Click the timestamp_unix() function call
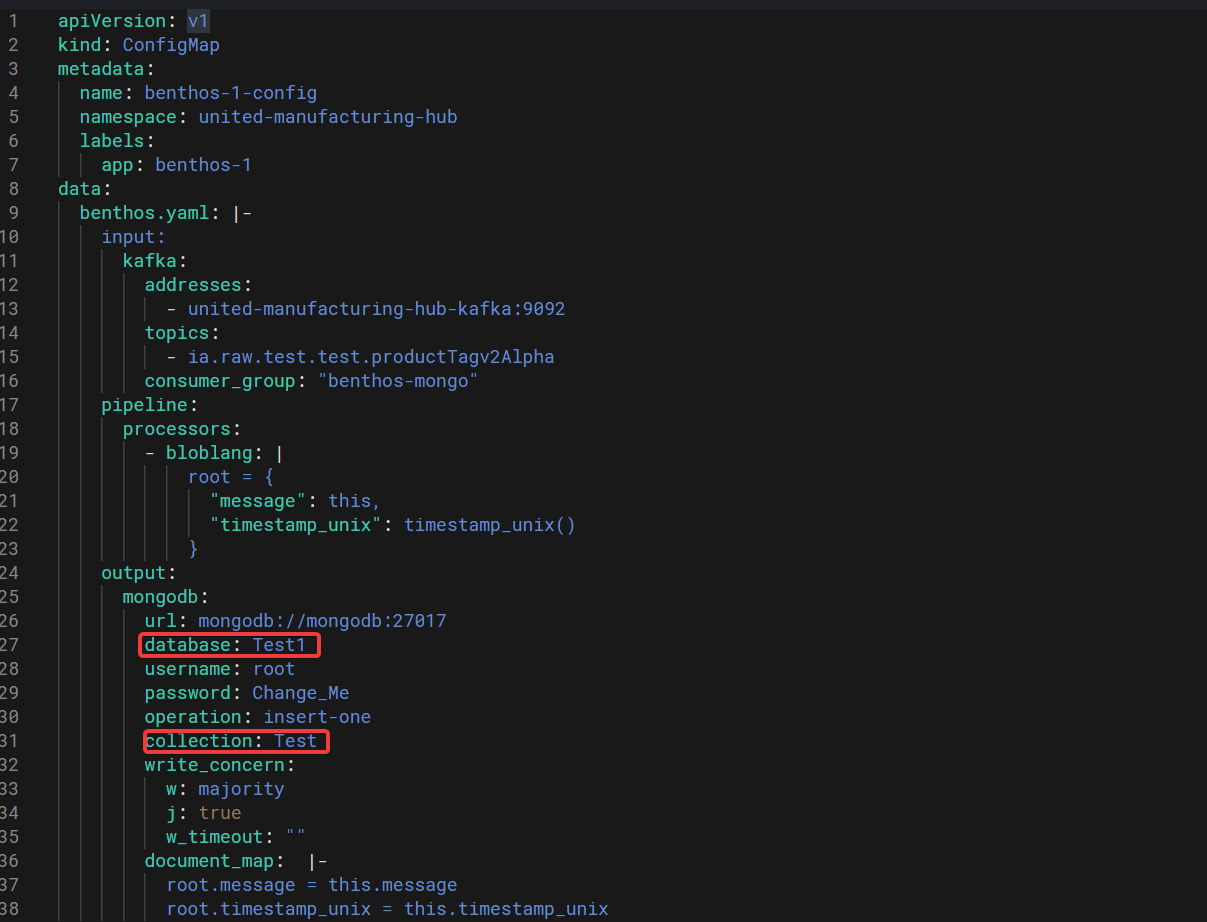 489,524
